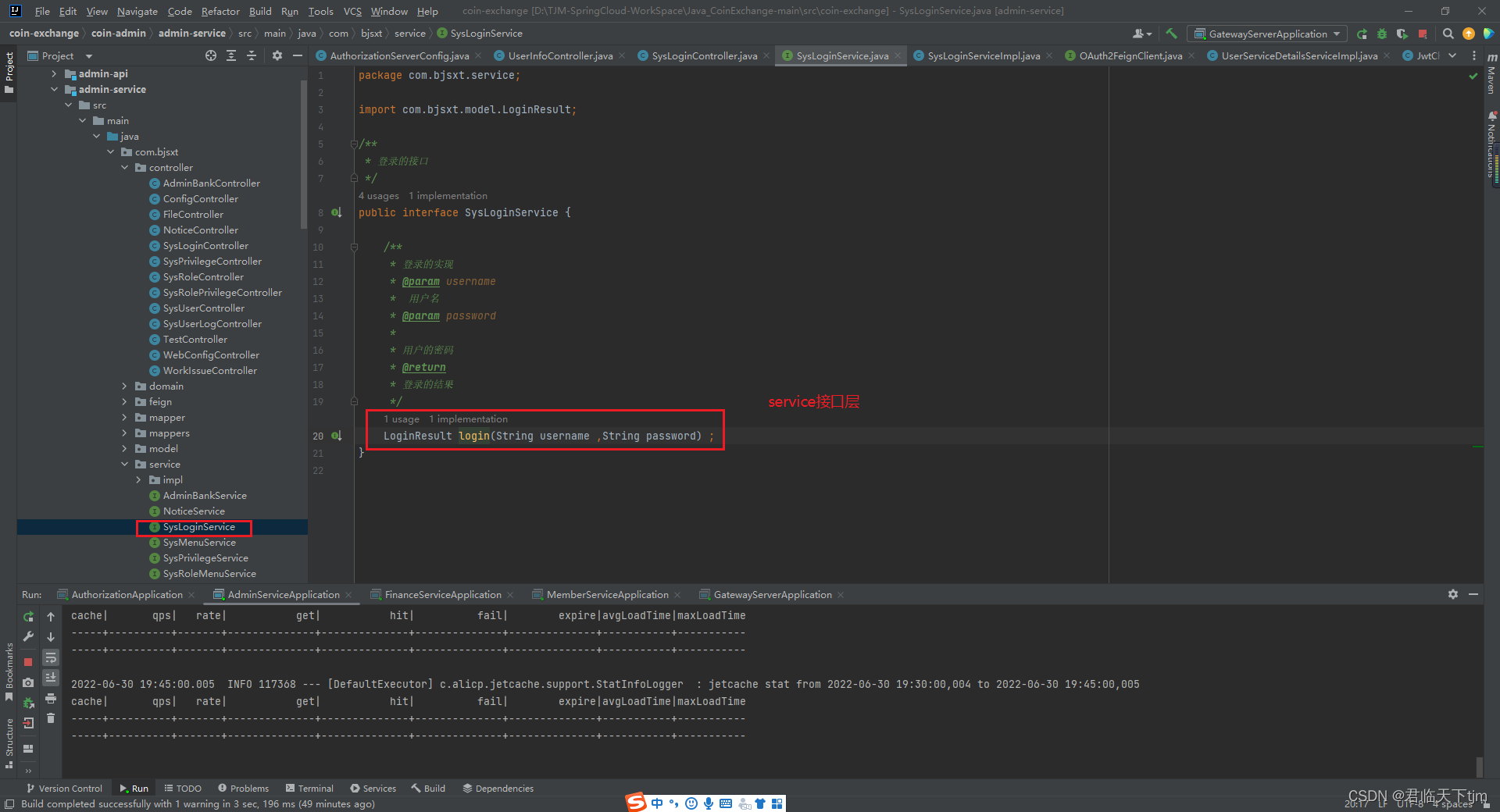Screen dimensions: 1500x812
Task: Click the Build Project hammer icon
Action: coord(1171,34)
